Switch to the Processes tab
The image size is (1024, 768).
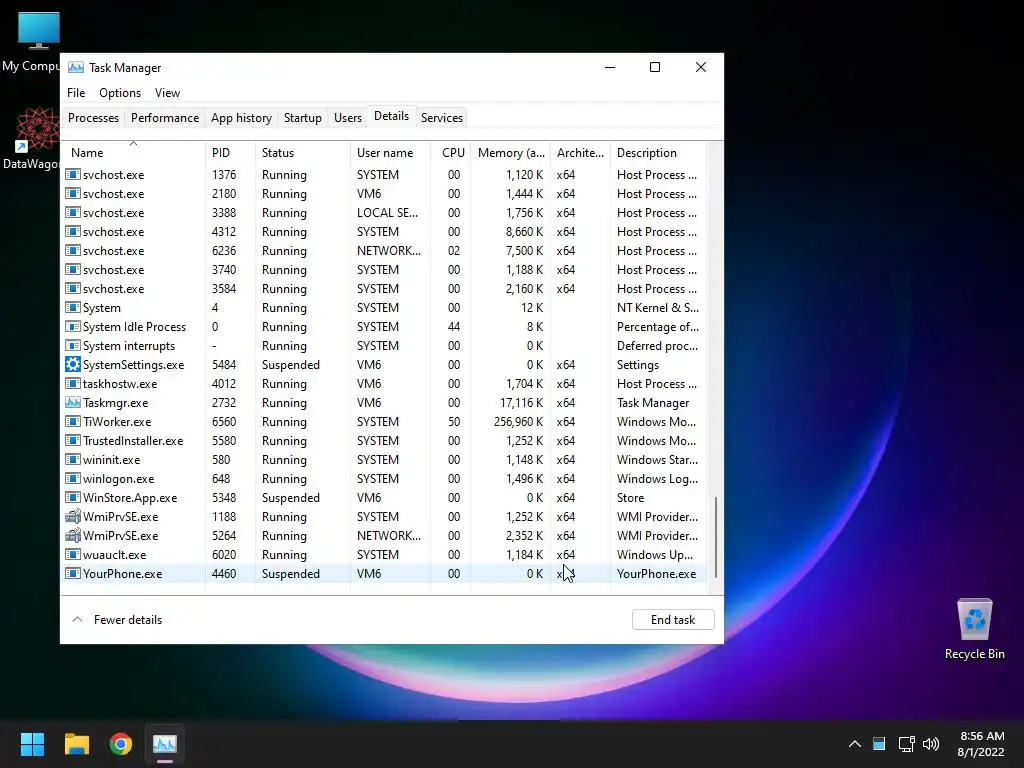click(93, 118)
